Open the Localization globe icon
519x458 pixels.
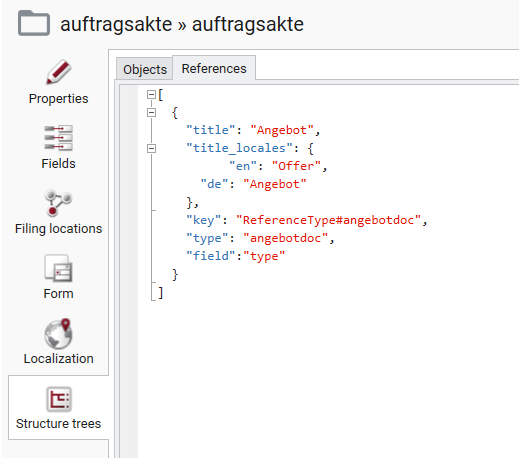(x=58, y=333)
